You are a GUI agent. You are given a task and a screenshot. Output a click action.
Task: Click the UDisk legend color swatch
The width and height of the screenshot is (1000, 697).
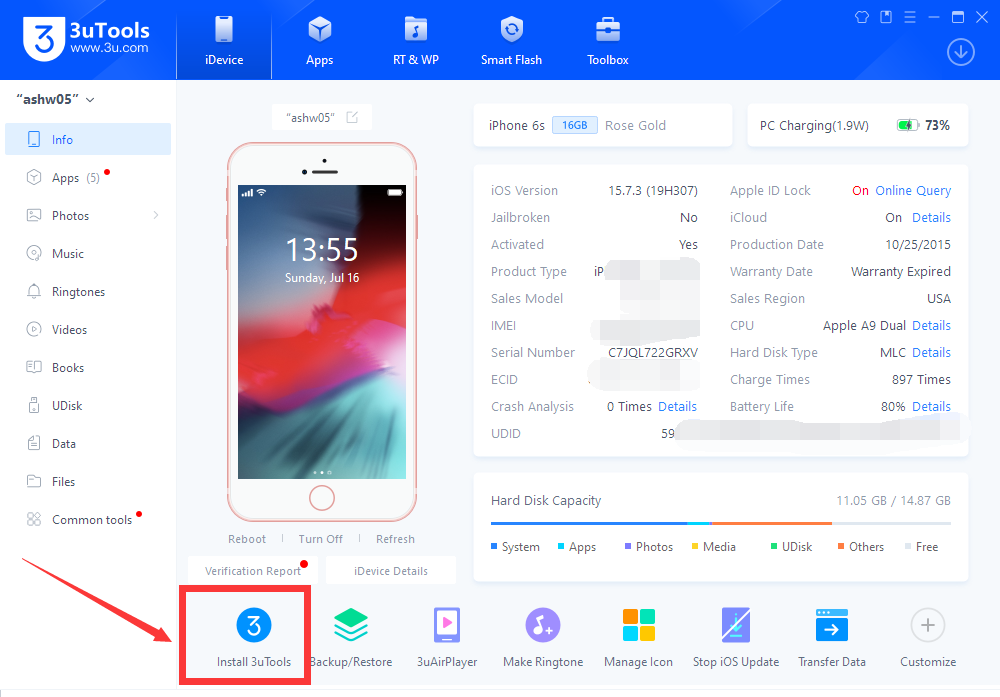click(774, 547)
